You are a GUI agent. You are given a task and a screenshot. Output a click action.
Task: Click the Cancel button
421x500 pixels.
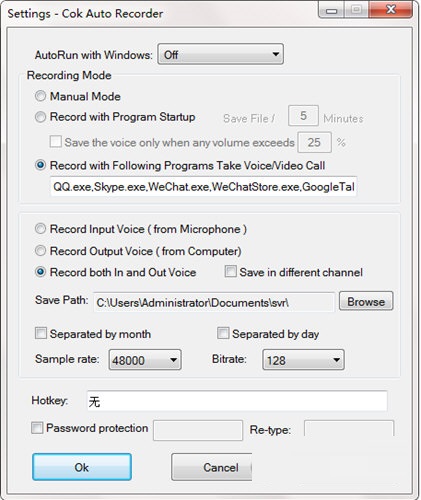pos(212,467)
